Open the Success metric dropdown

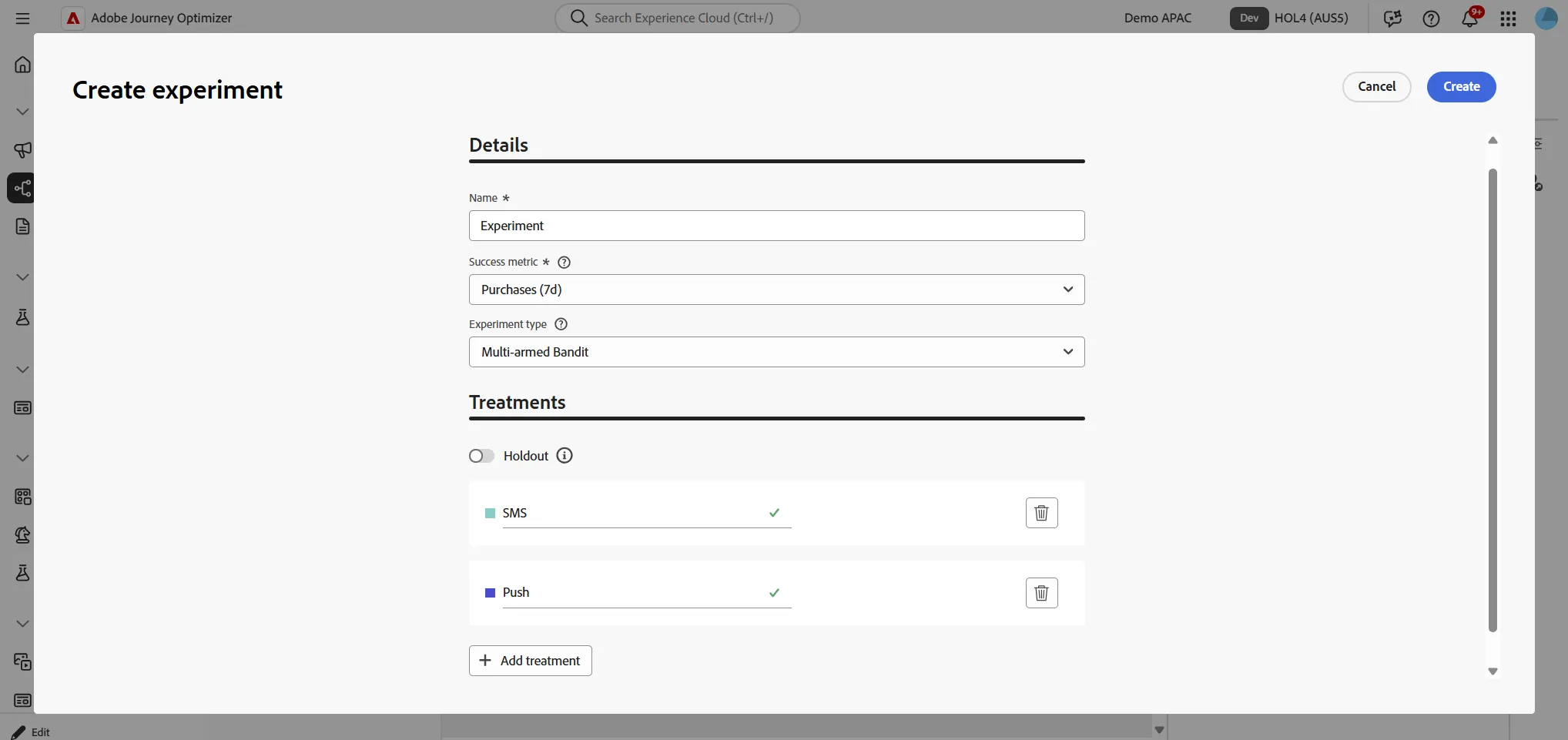coord(776,290)
